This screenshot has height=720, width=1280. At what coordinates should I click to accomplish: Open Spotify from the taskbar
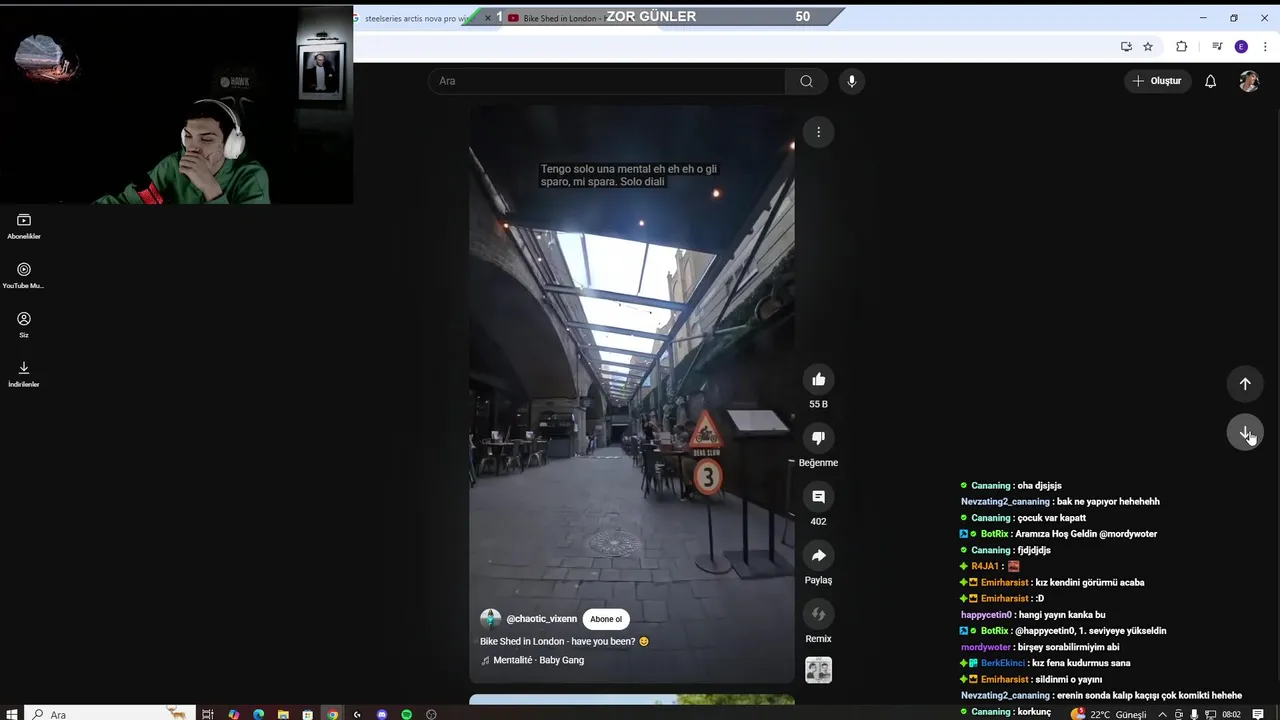tap(407, 714)
